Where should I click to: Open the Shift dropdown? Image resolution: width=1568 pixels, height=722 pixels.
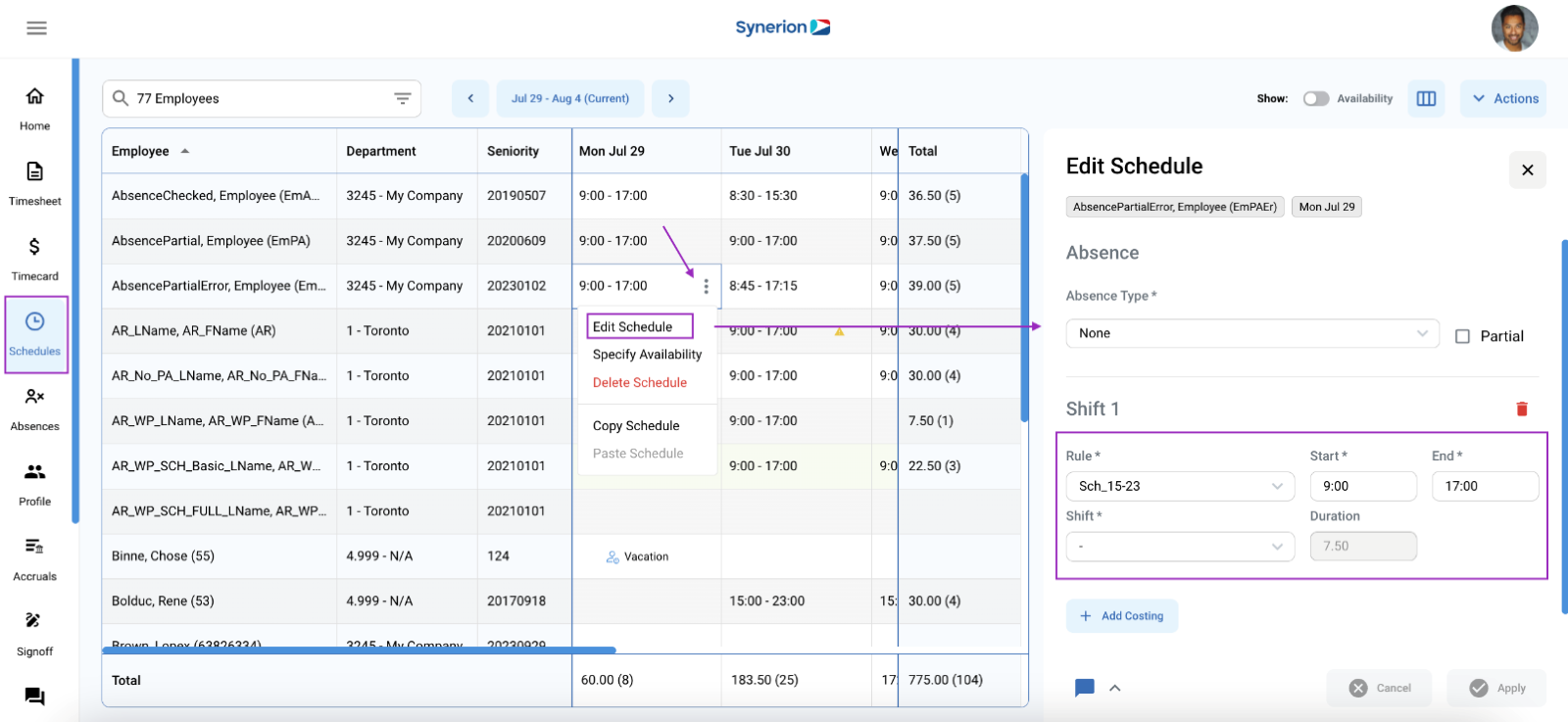(1180, 546)
